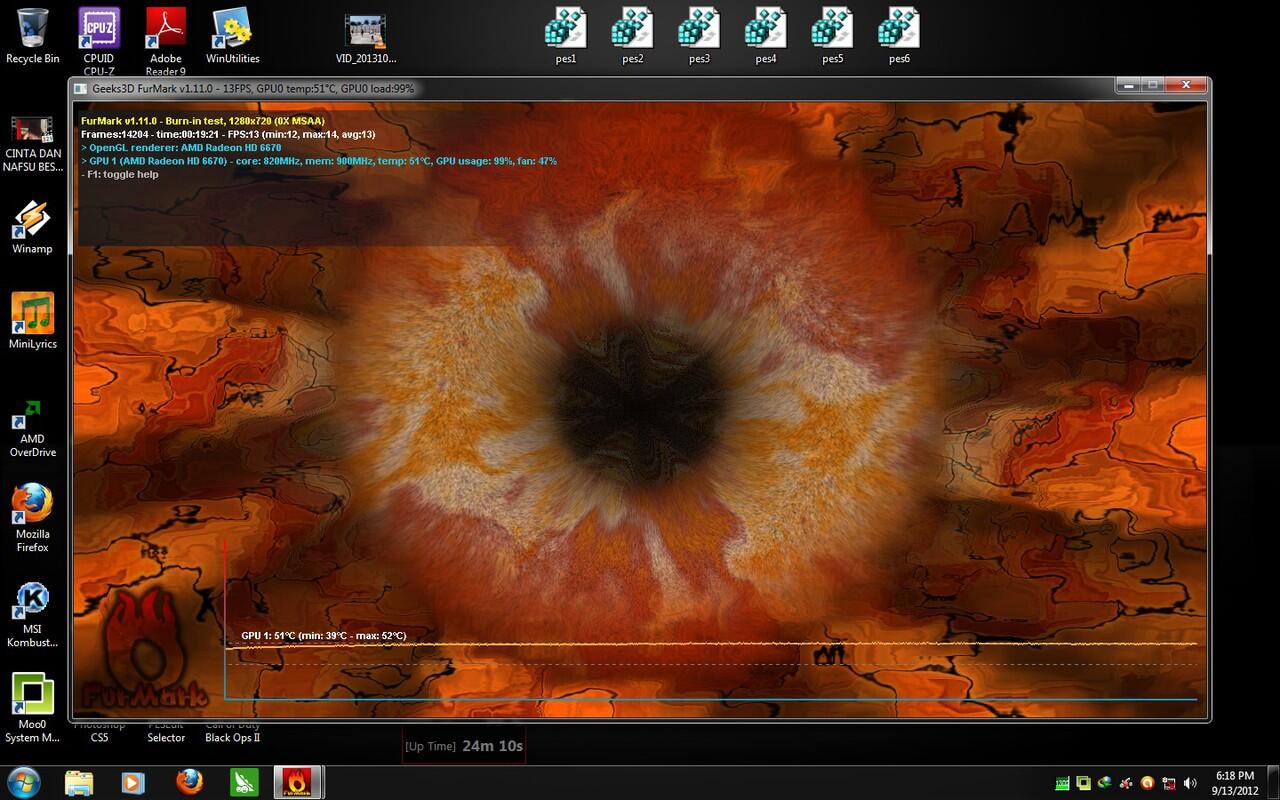Select the pes5 registry file
The height and width of the screenshot is (800, 1280).
coord(832,36)
